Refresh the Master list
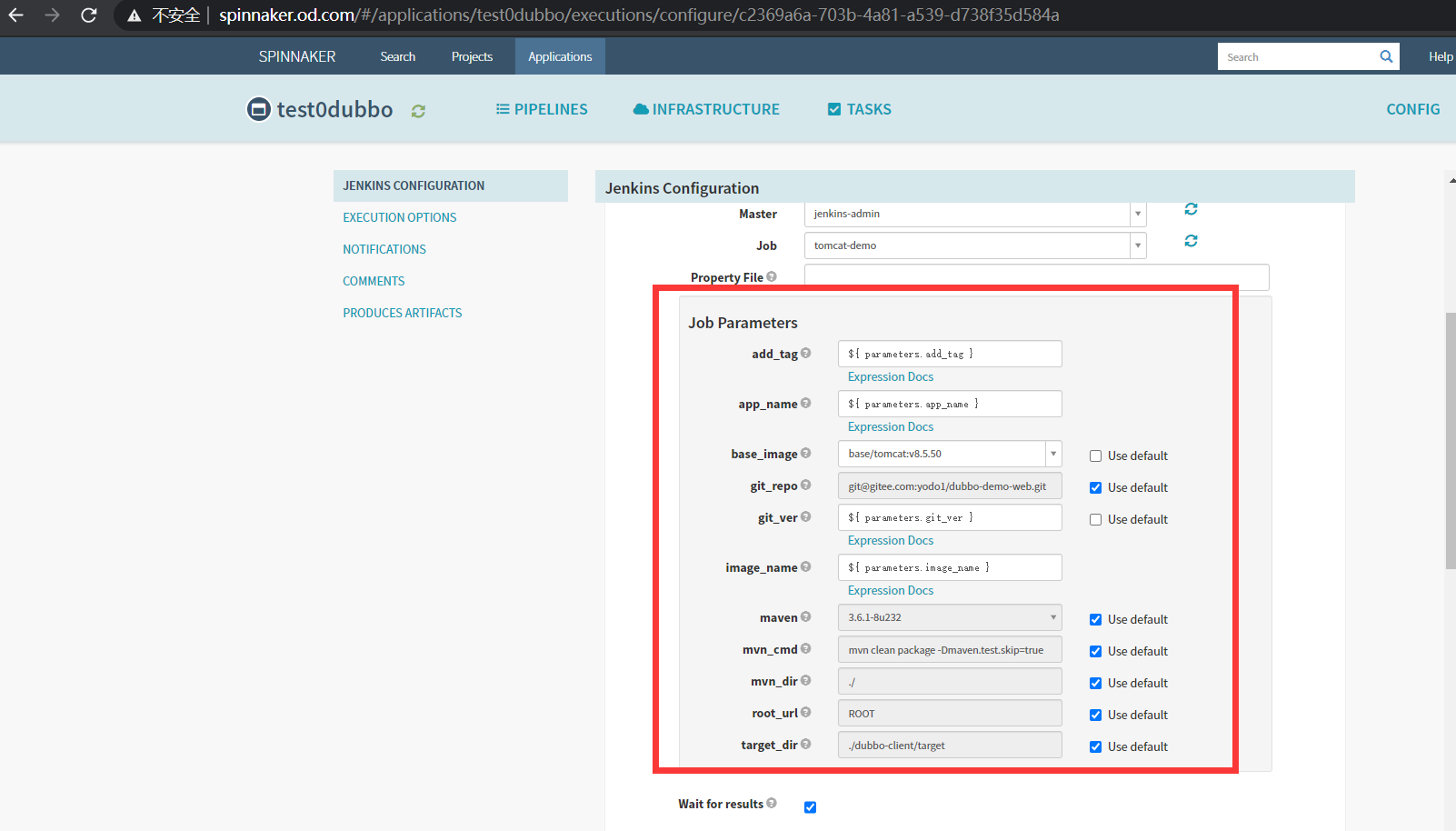Viewport: 1456px width, 831px height. [1191, 209]
